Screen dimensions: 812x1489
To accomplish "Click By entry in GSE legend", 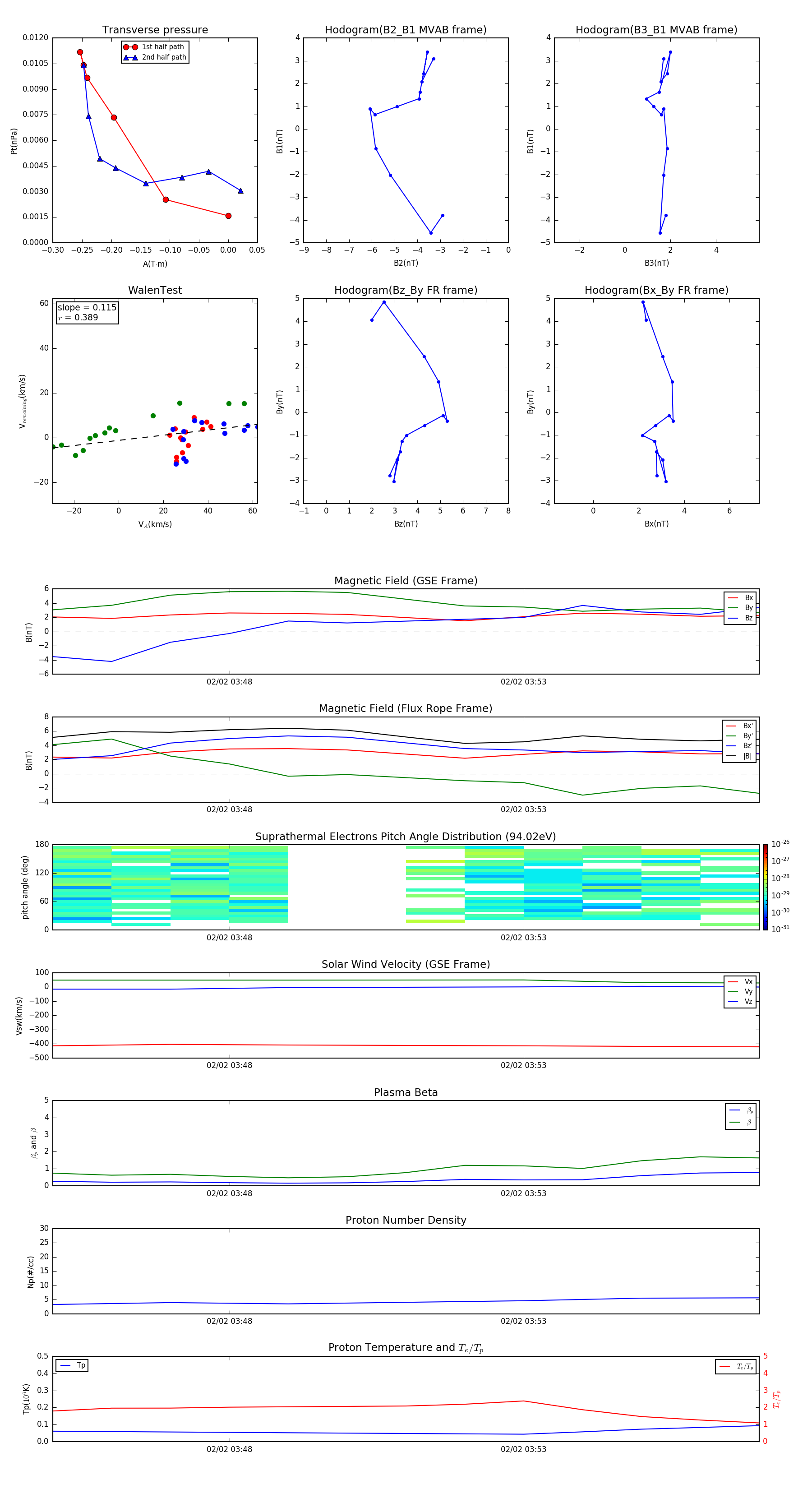I will tap(740, 607).
